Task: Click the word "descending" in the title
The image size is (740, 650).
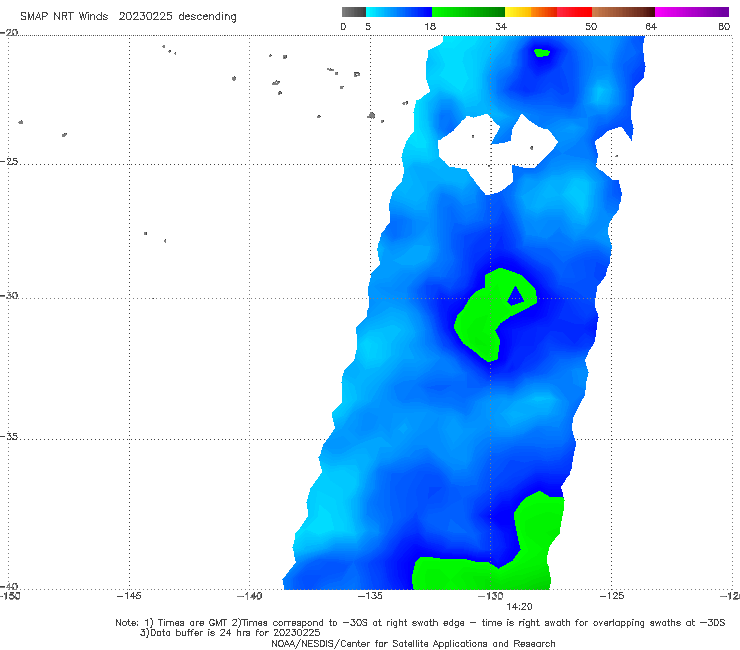Action: tap(208, 17)
